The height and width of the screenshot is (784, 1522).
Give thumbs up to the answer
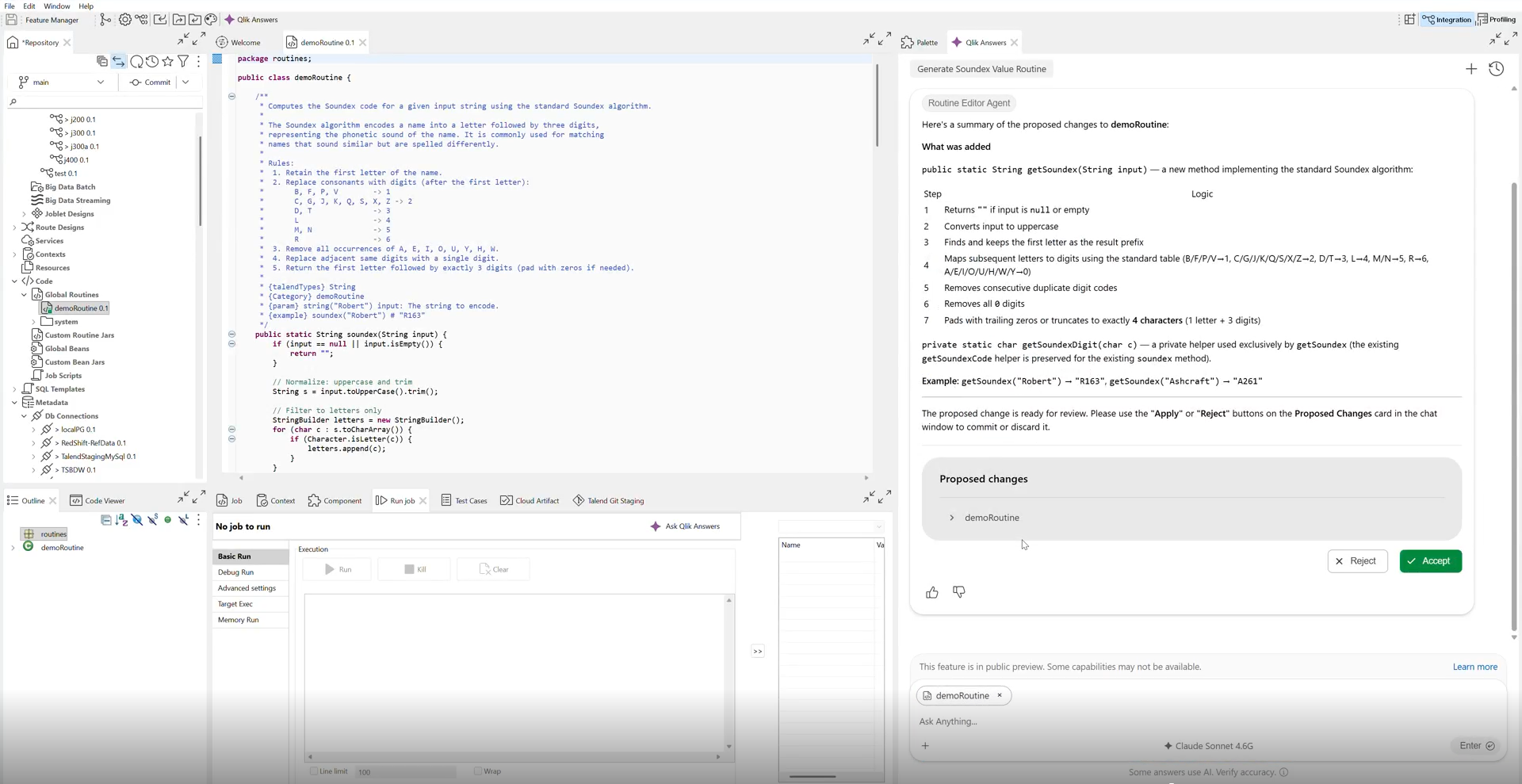932,592
